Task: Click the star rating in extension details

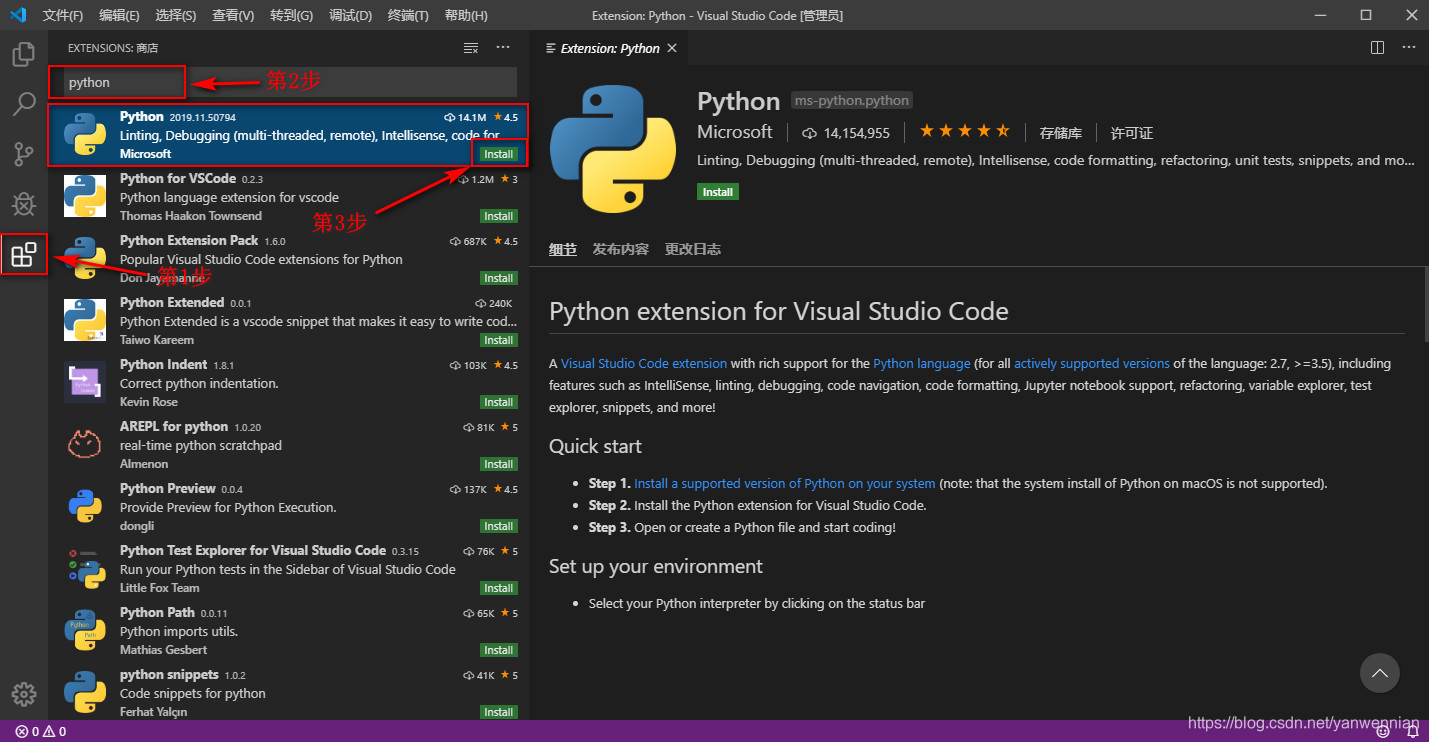Action: click(964, 131)
